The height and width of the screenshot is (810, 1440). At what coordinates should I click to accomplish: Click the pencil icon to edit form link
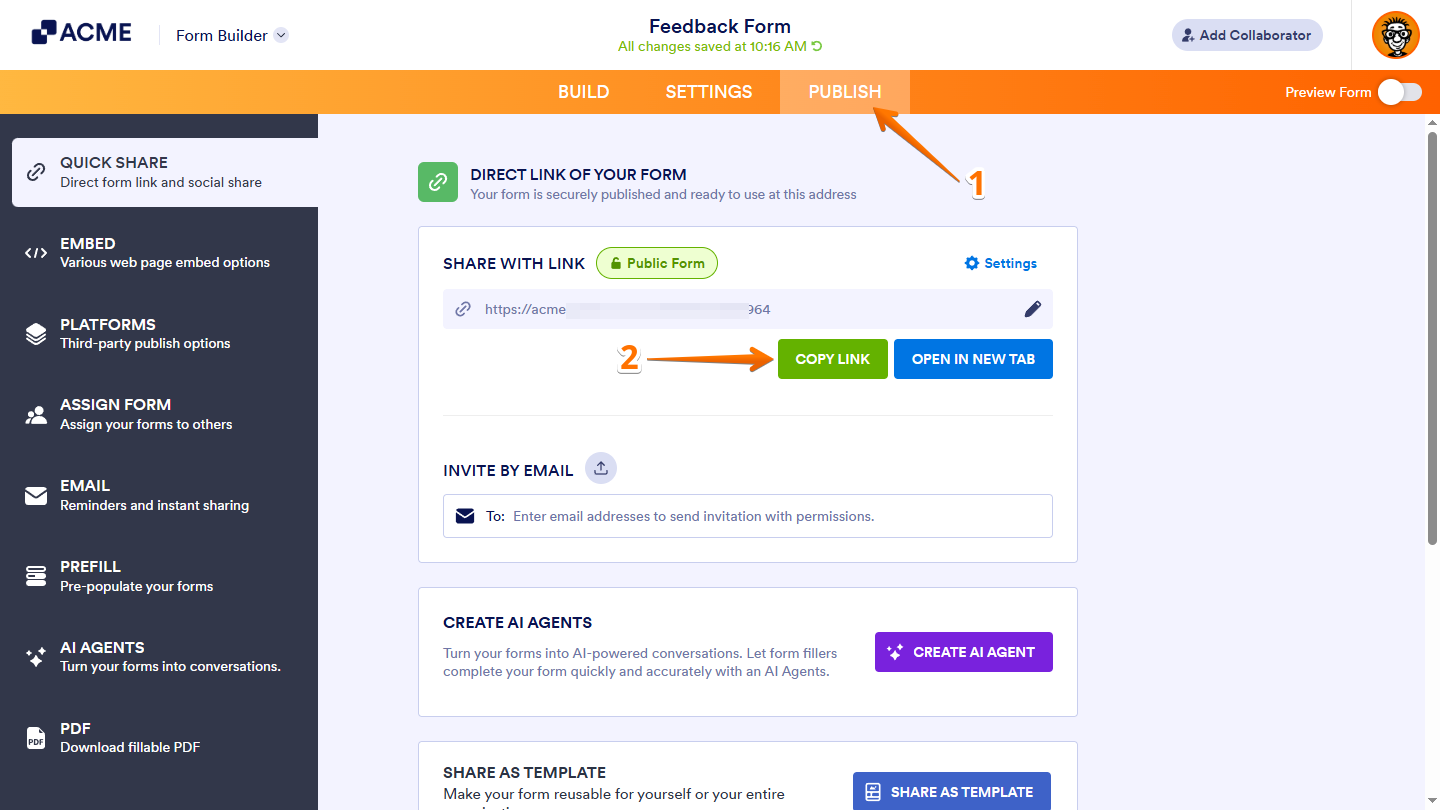click(x=1033, y=309)
